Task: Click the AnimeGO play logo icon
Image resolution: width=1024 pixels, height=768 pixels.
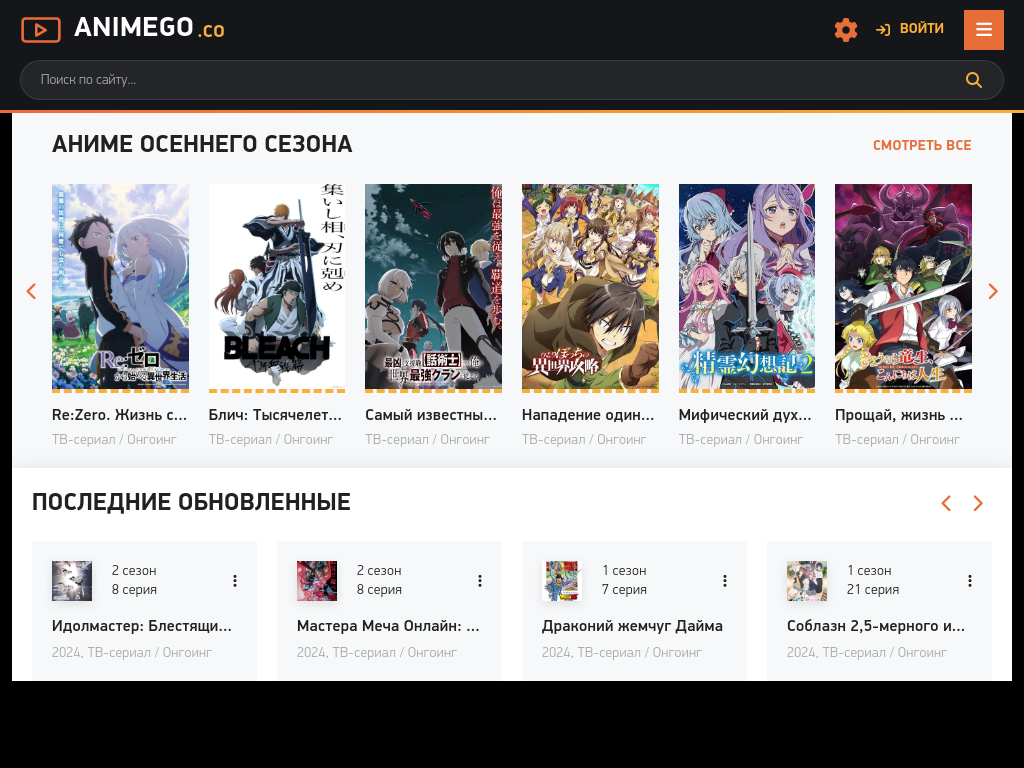Action: [40, 29]
